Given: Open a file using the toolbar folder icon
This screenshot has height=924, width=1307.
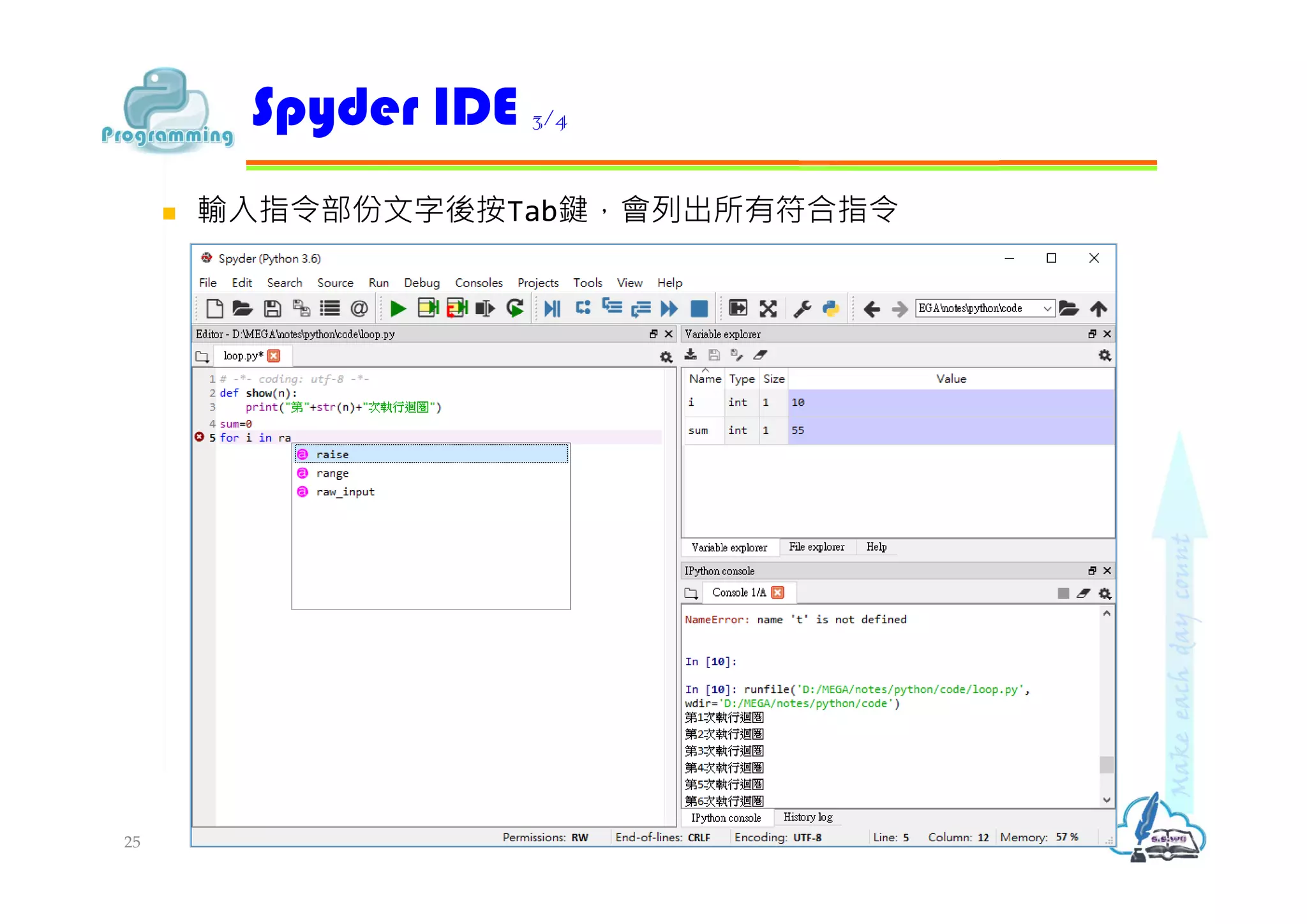Looking at the screenshot, I should (x=242, y=309).
